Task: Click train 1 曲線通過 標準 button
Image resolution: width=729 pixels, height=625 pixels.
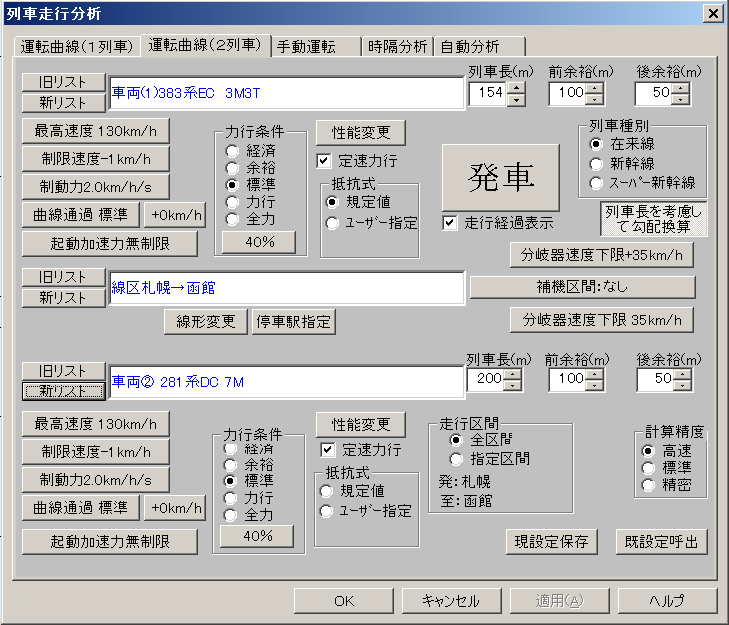Action: 80,214
